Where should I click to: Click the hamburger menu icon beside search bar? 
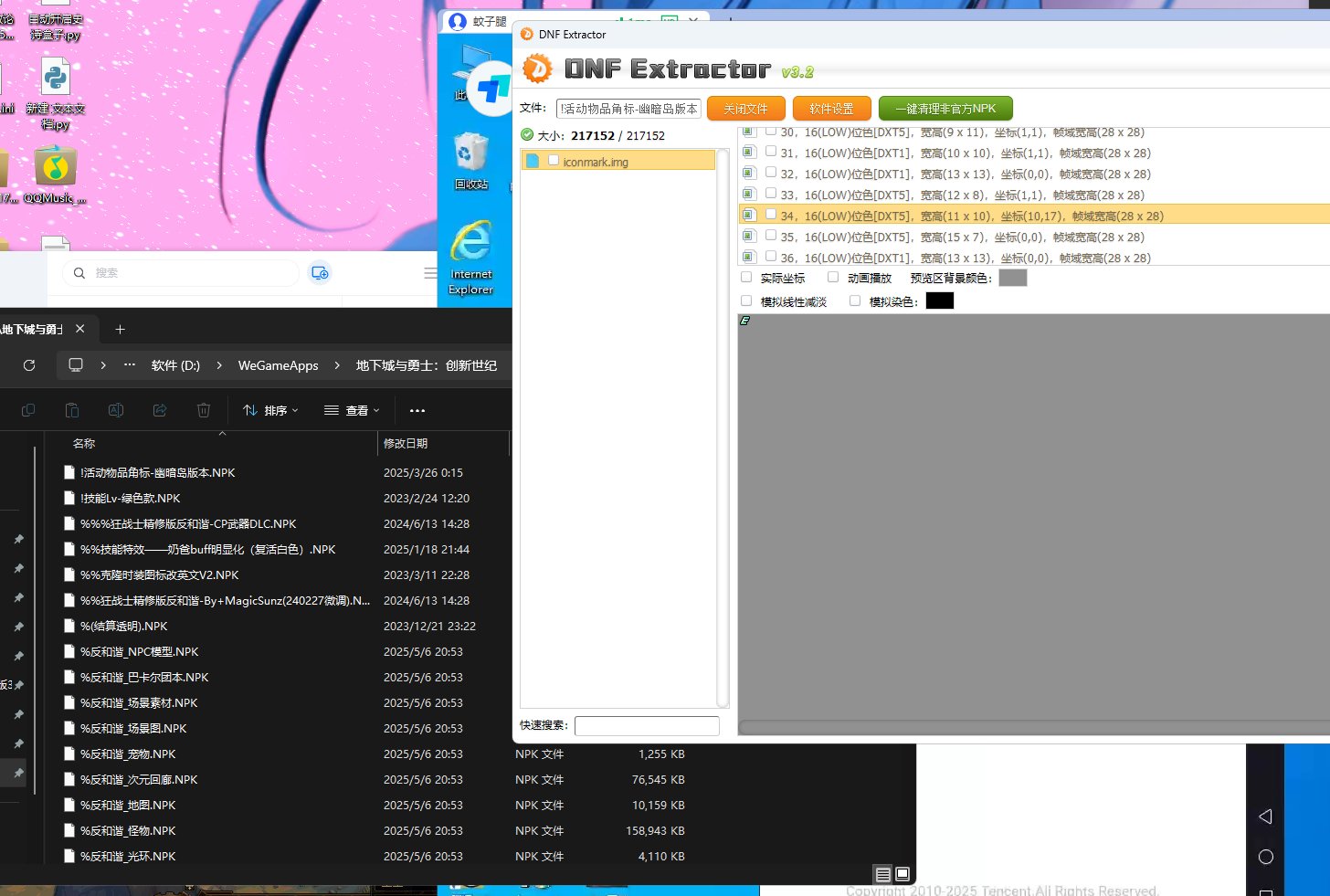[430, 273]
